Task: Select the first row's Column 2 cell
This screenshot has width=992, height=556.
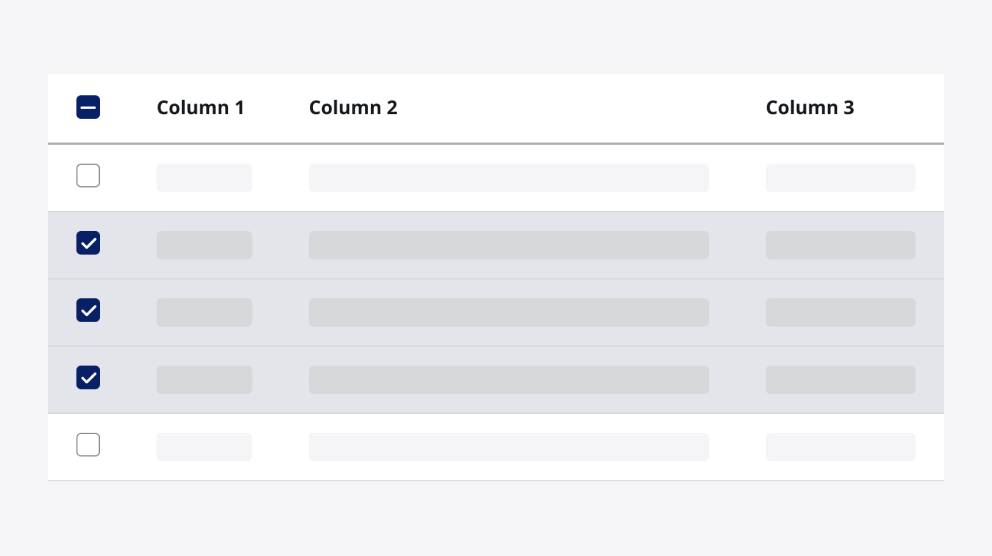Action: tap(509, 178)
